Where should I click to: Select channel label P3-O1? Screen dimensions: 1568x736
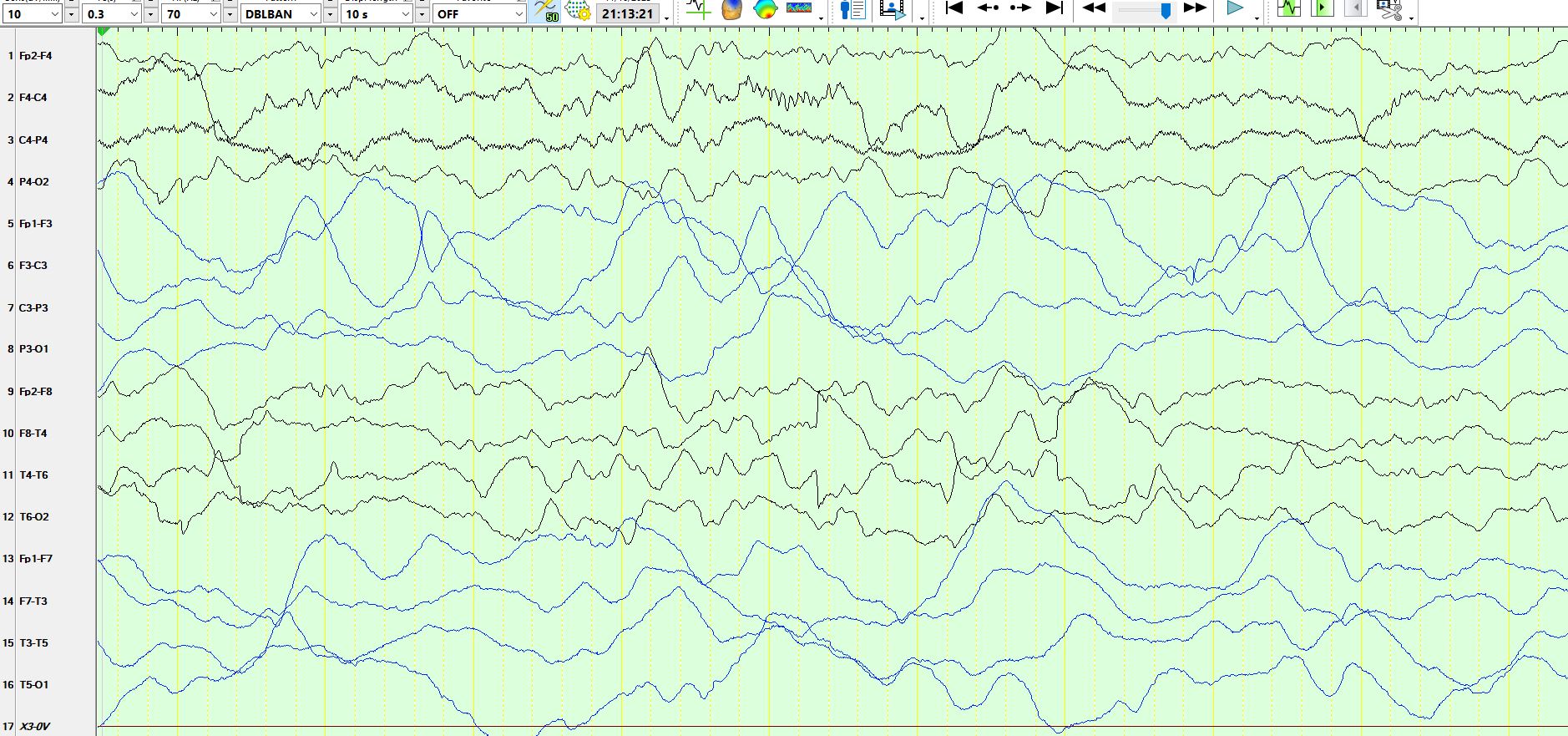34,349
